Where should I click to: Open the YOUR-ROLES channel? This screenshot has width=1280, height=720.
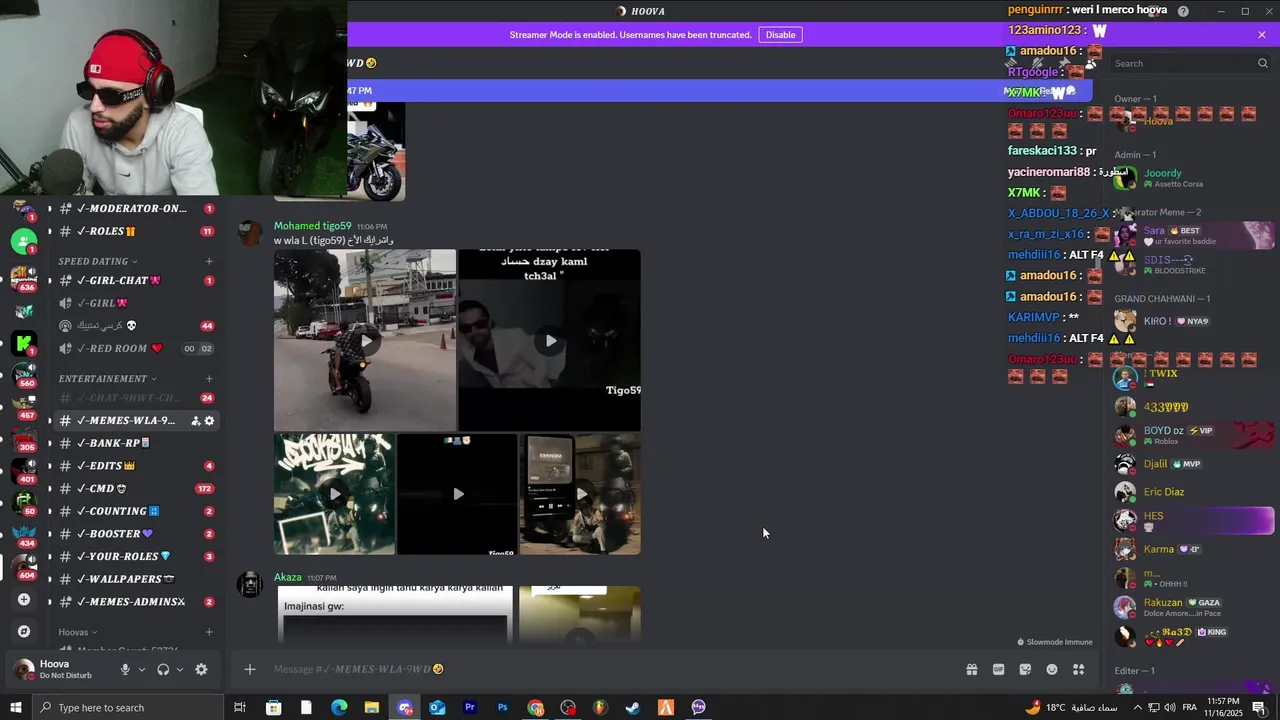pos(136,556)
